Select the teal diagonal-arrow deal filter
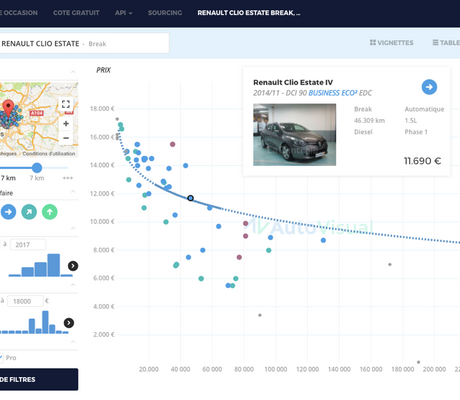460x400 pixels. [29, 212]
